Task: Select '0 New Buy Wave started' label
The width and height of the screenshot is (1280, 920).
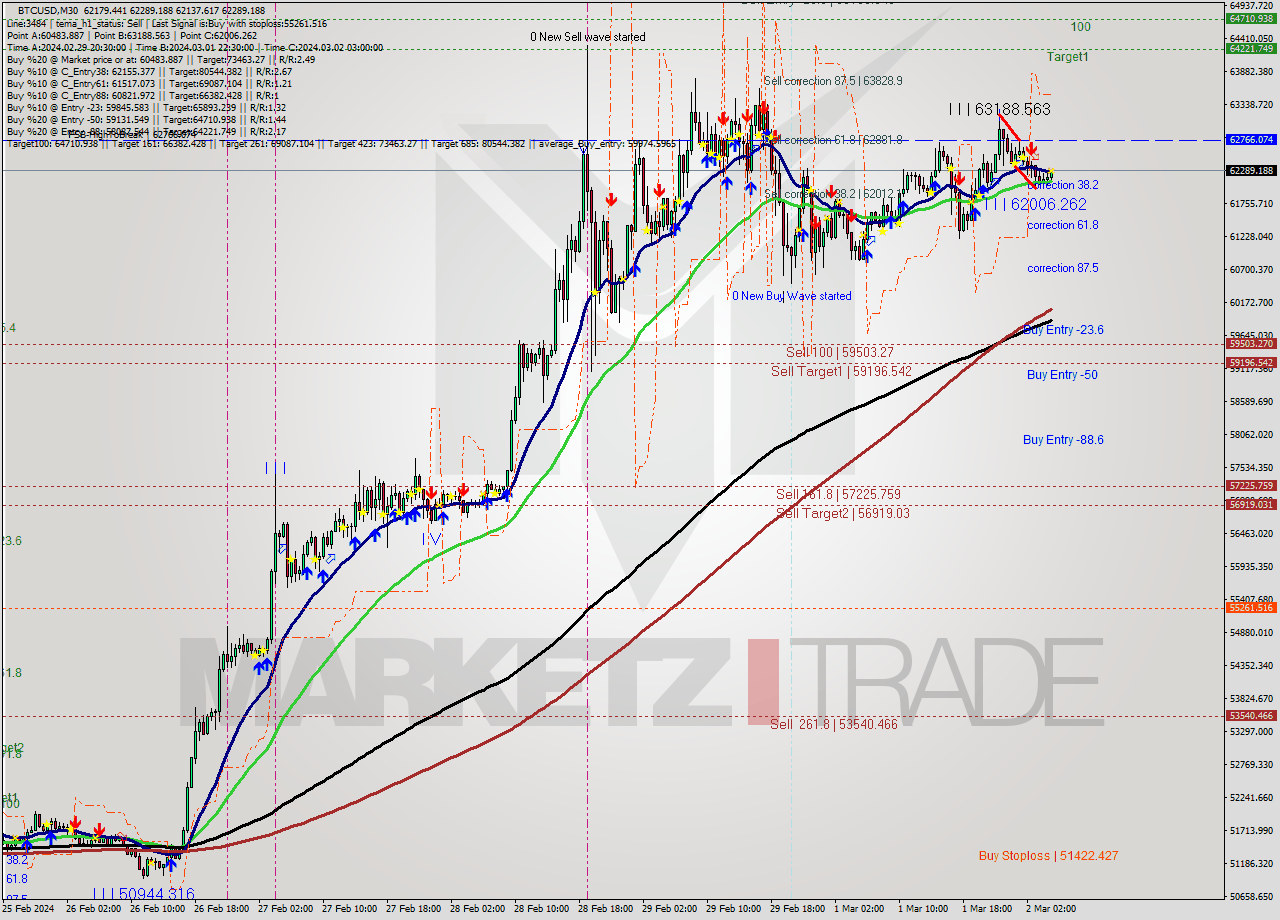Action: 792,296
